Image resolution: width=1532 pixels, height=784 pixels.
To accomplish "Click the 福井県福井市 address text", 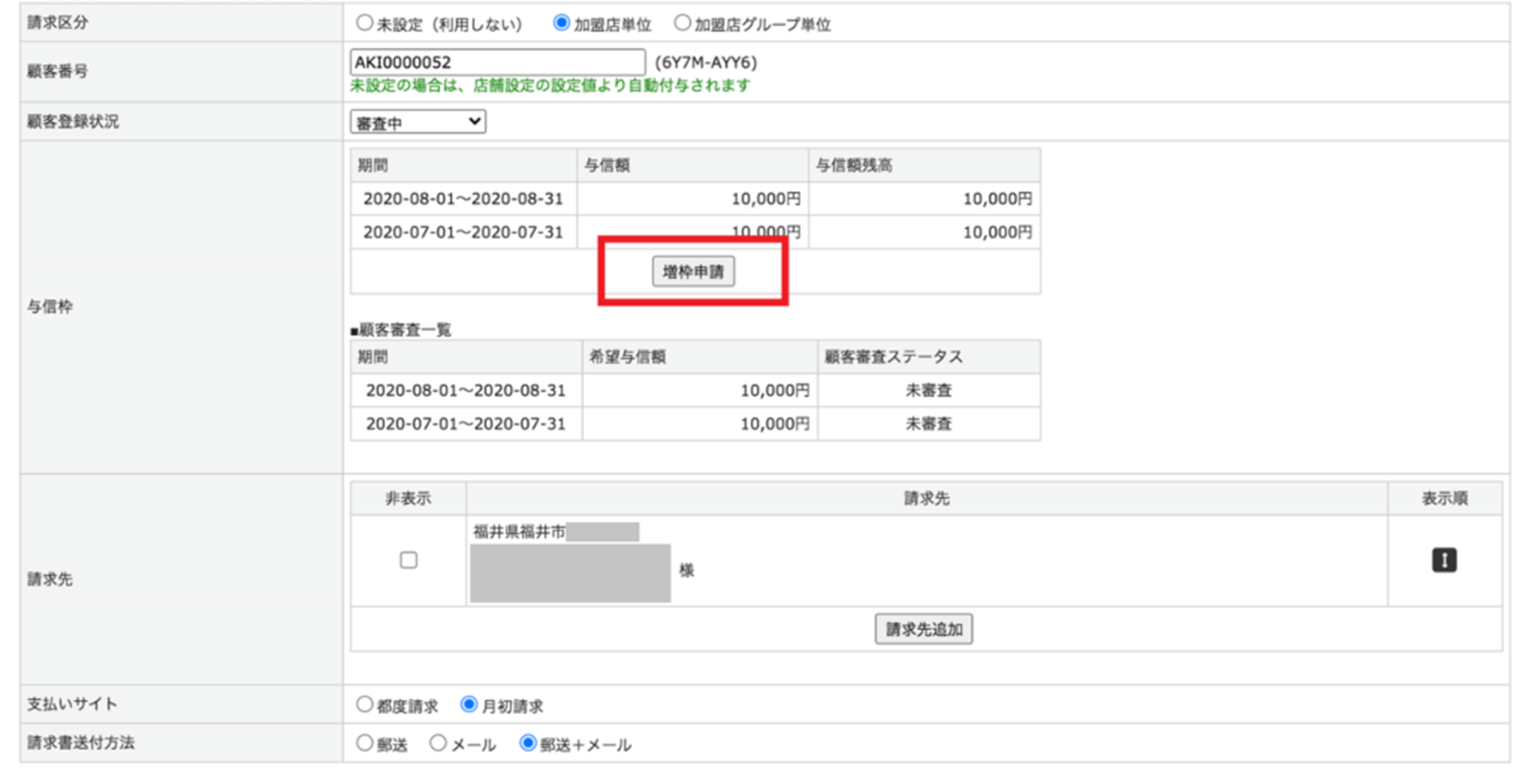I will [x=519, y=531].
